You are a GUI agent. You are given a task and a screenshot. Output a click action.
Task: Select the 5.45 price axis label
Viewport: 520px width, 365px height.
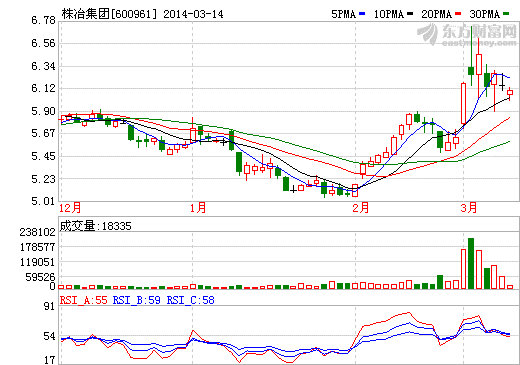(43, 156)
